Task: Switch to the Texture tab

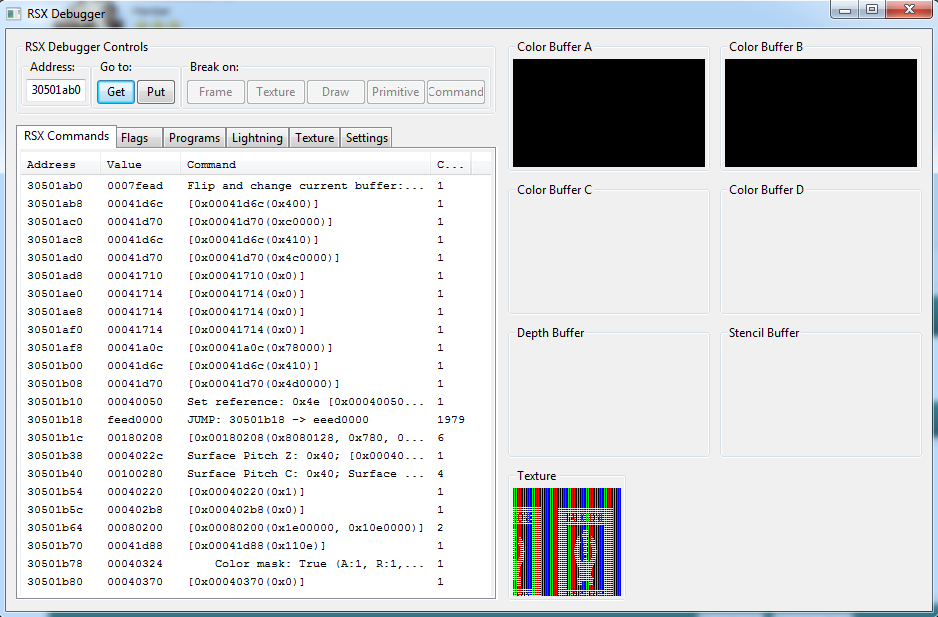Action: pyautogui.click(x=314, y=138)
